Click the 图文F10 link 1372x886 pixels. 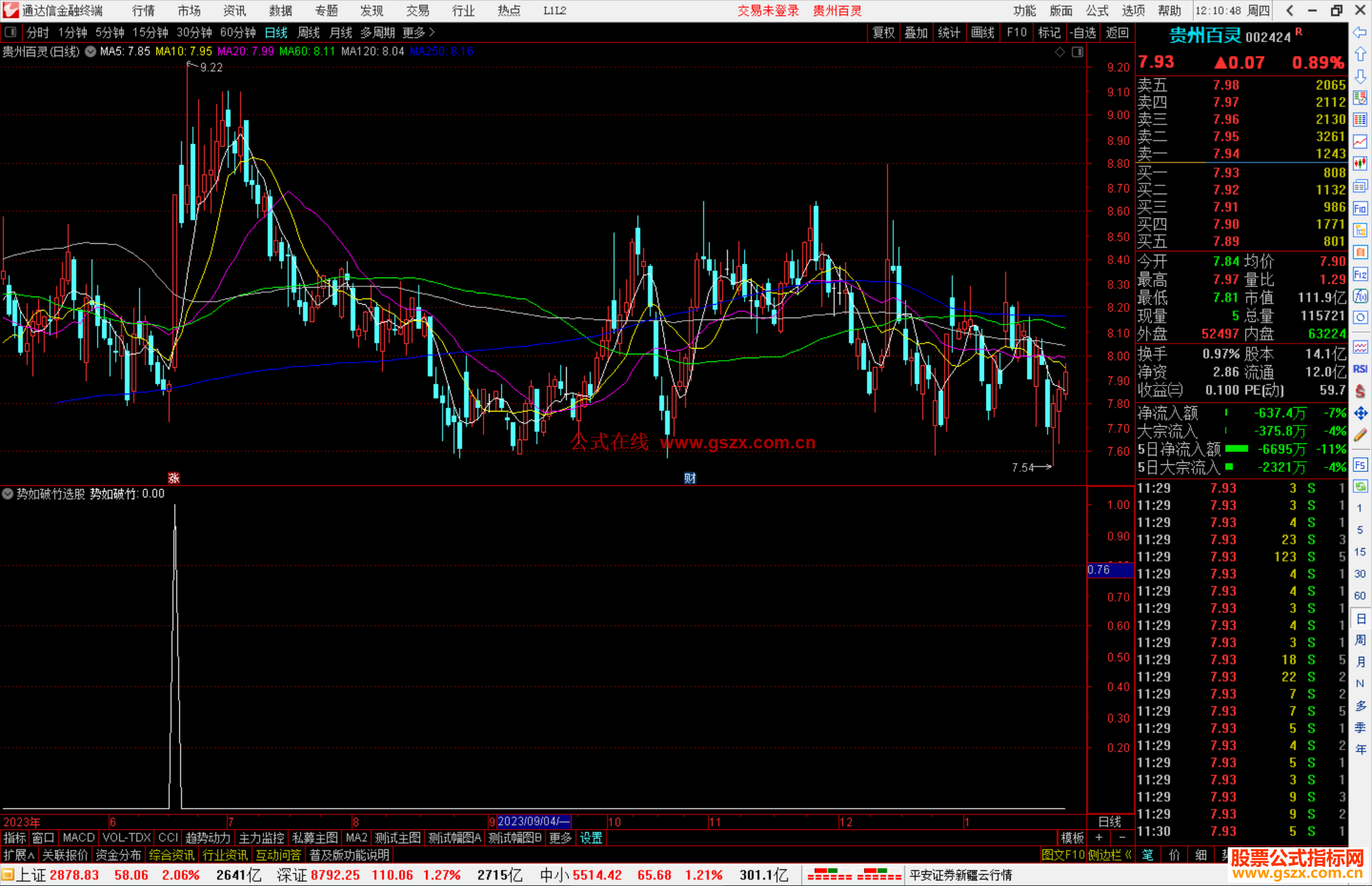click(1062, 855)
